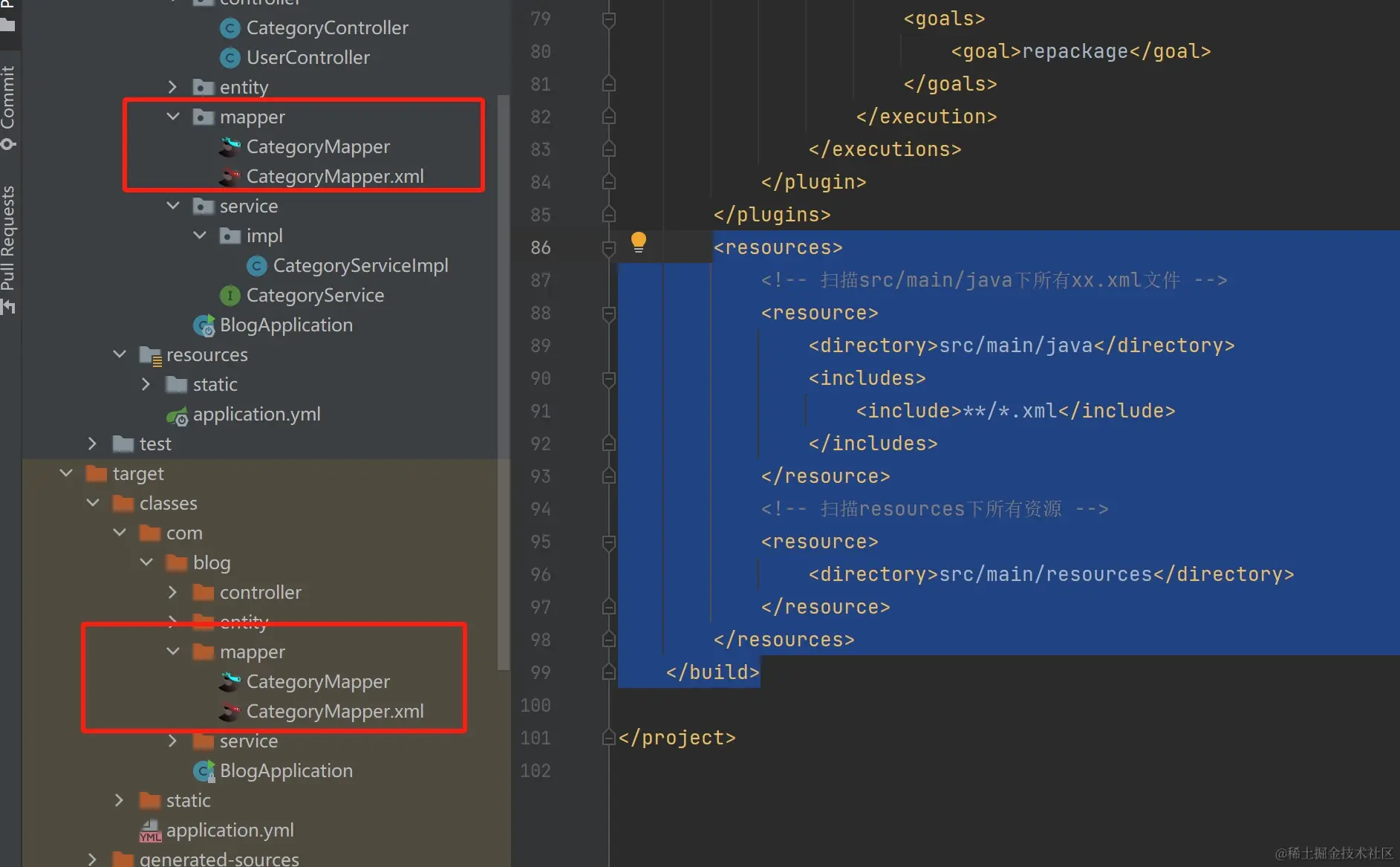The width and height of the screenshot is (1400, 867).
Task: Open the Pull Requests tool window tab
Action: click(8, 245)
